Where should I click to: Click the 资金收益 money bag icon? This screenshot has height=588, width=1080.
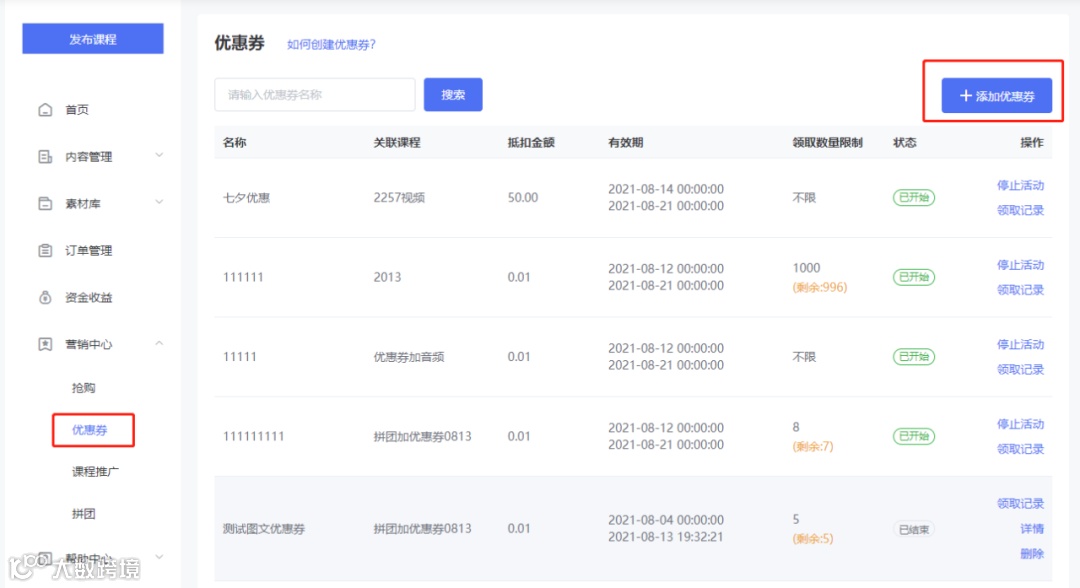[x=45, y=297]
